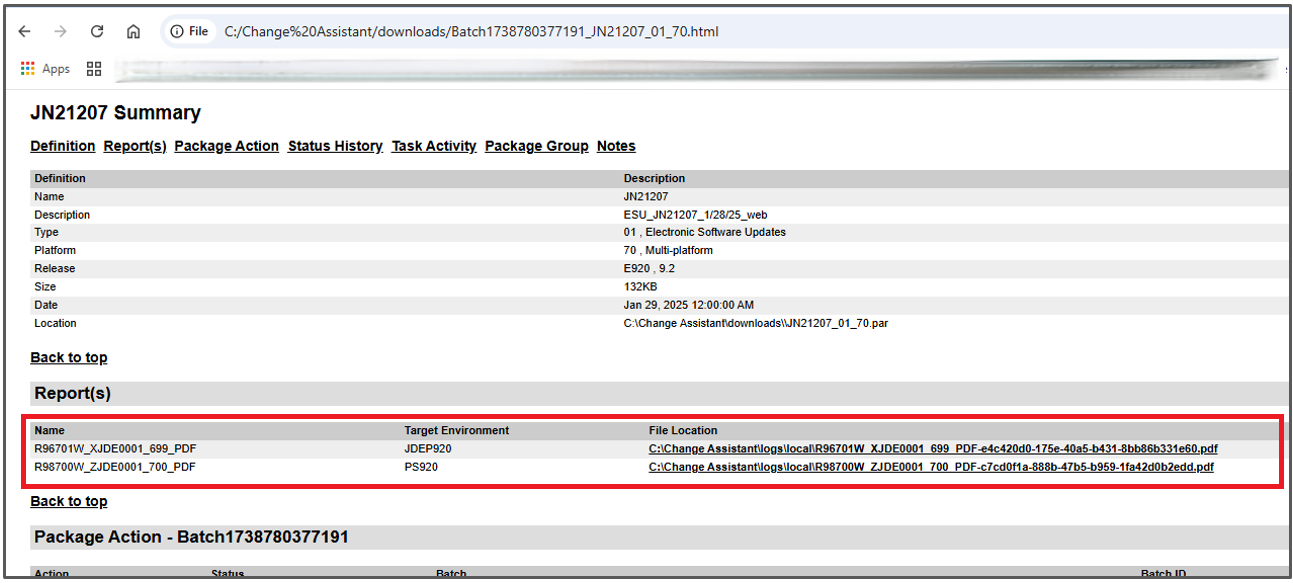Click the browser back arrow icon
The width and height of the screenshot is (1293, 583).
click(24, 31)
